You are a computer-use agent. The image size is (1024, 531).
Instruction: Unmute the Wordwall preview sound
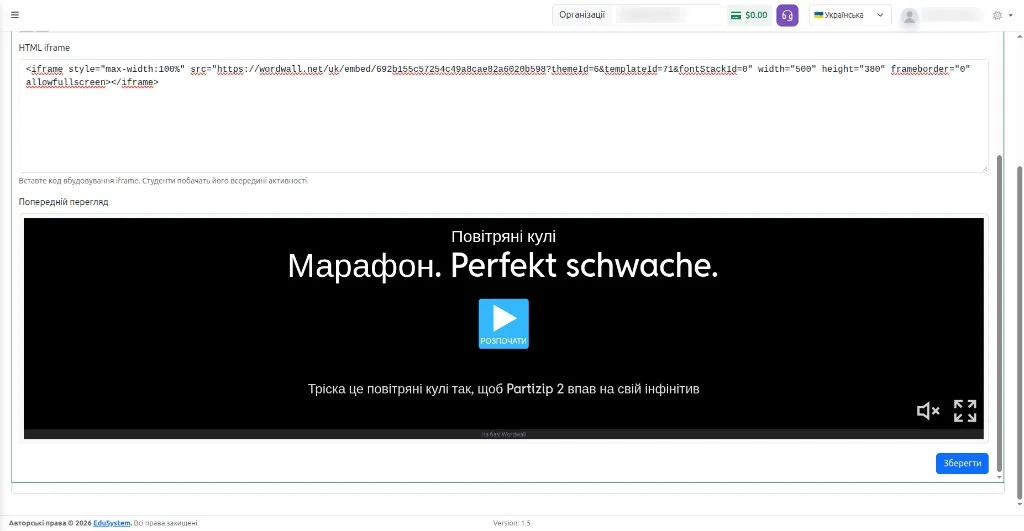tap(928, 411)
